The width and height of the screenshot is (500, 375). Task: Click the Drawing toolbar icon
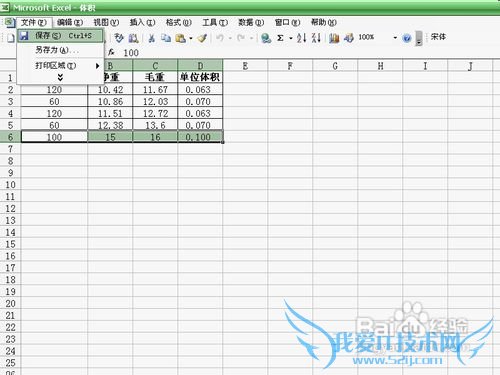pyautogui.click(x=349, y=38)
